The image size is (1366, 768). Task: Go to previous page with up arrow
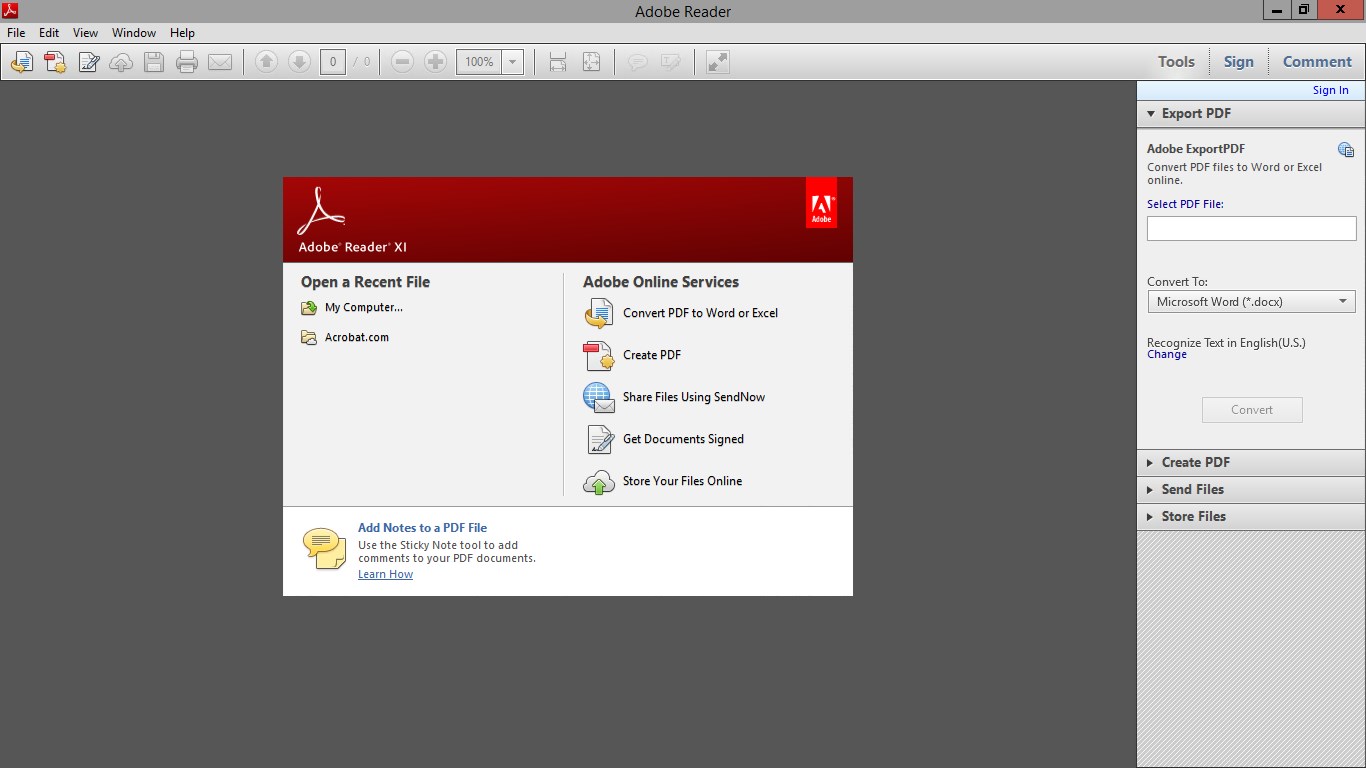pos(266,62)
